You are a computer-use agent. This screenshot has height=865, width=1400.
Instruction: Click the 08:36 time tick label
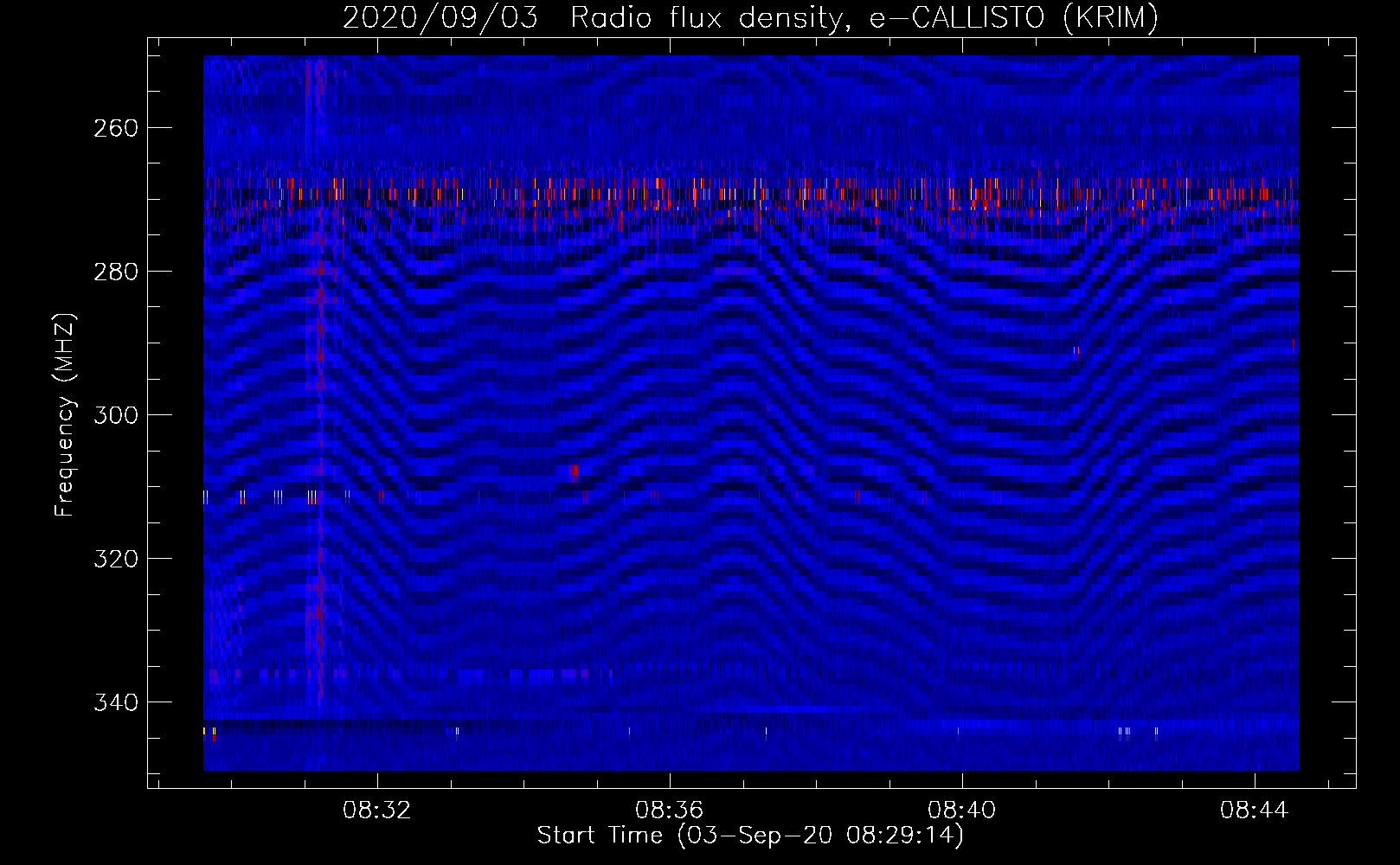pyautogui.click(x=669, y=811)
